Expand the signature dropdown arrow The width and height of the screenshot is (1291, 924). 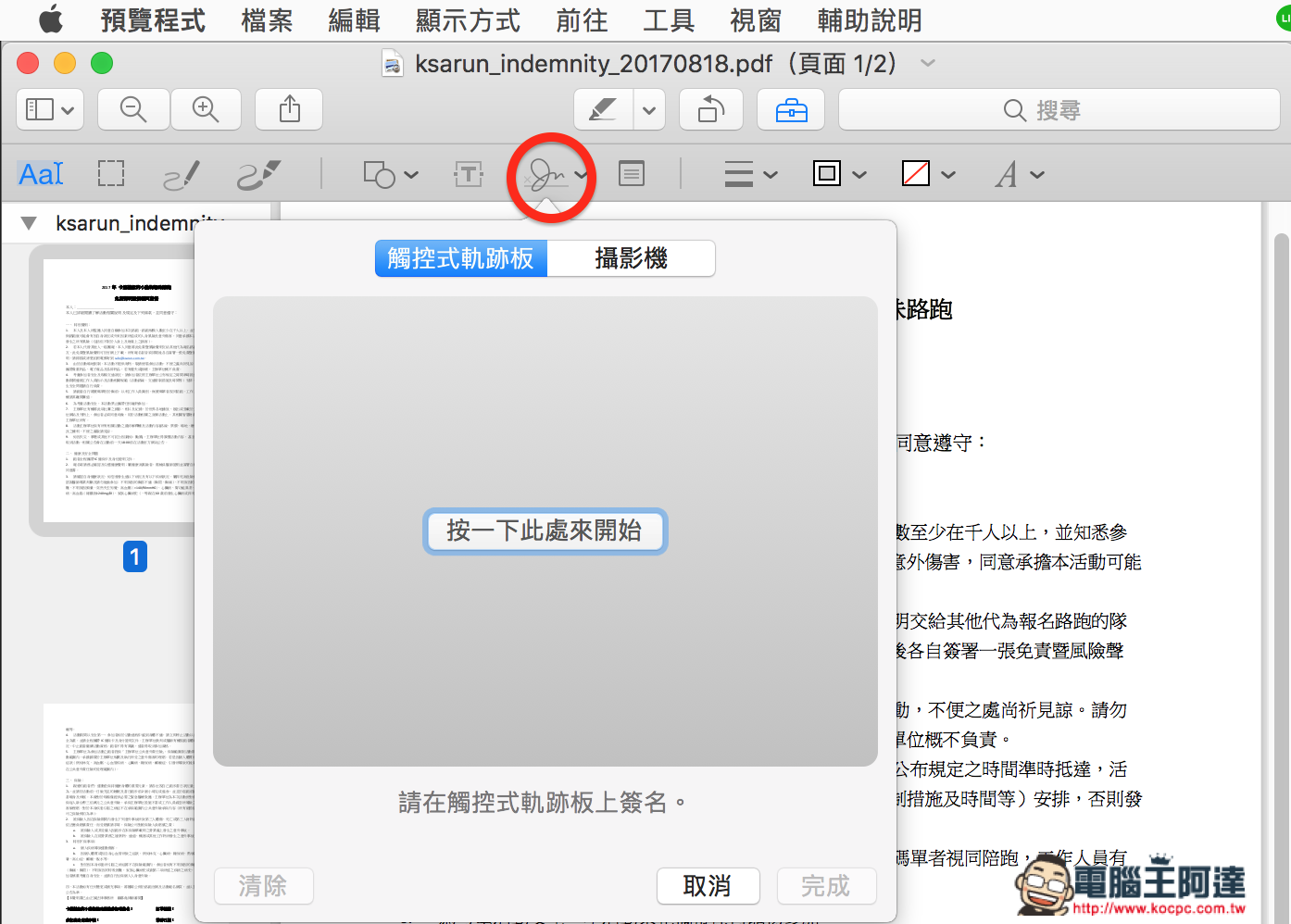click(x=581, y=174)
